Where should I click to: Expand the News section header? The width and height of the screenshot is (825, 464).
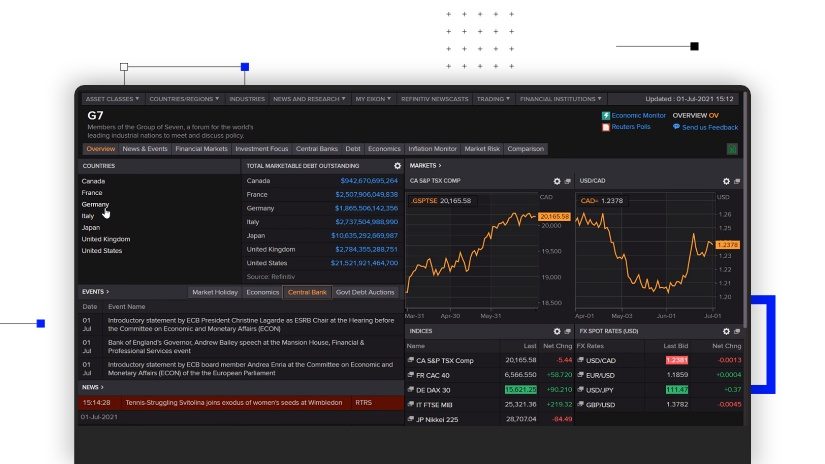coord(93,387)
